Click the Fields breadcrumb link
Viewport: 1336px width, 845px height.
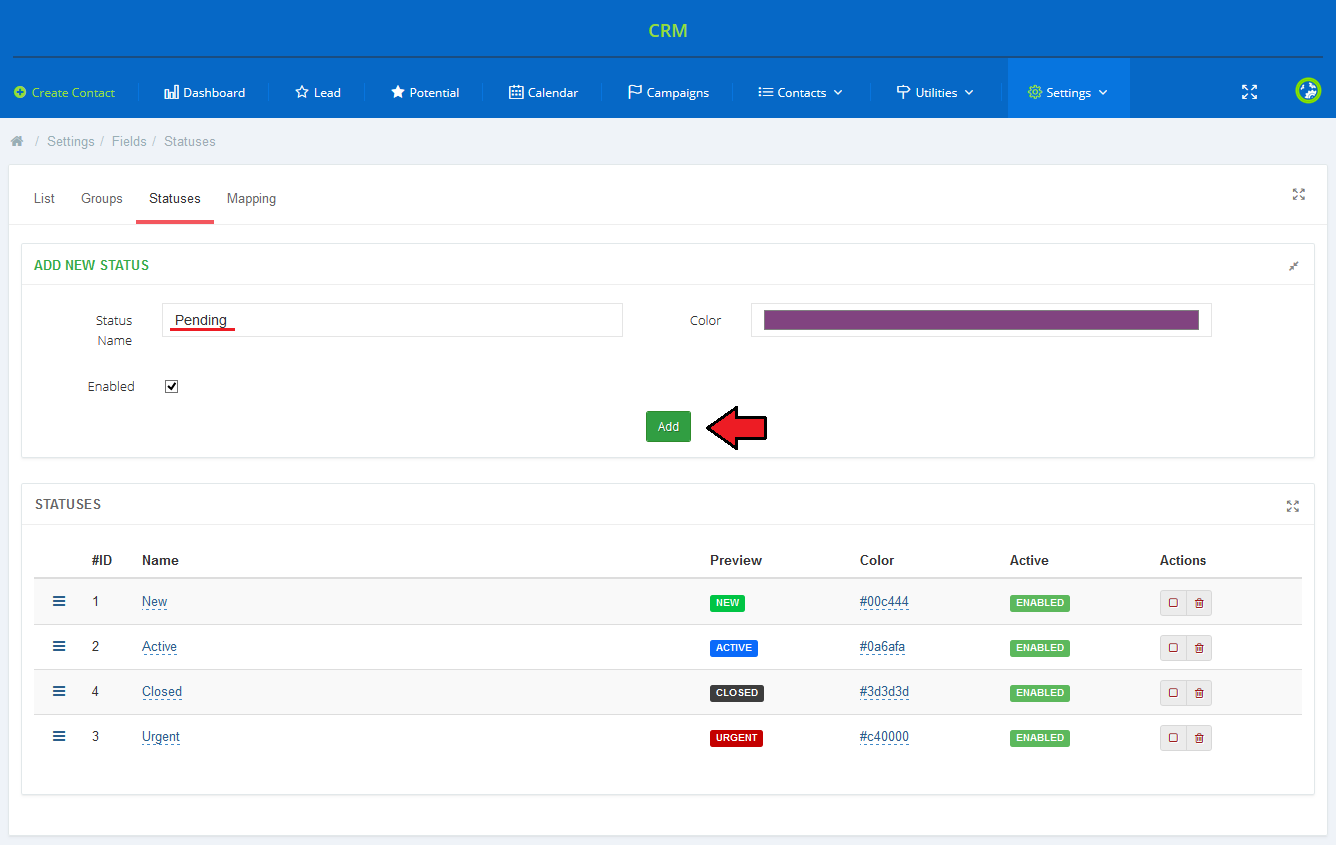point(129,141)
